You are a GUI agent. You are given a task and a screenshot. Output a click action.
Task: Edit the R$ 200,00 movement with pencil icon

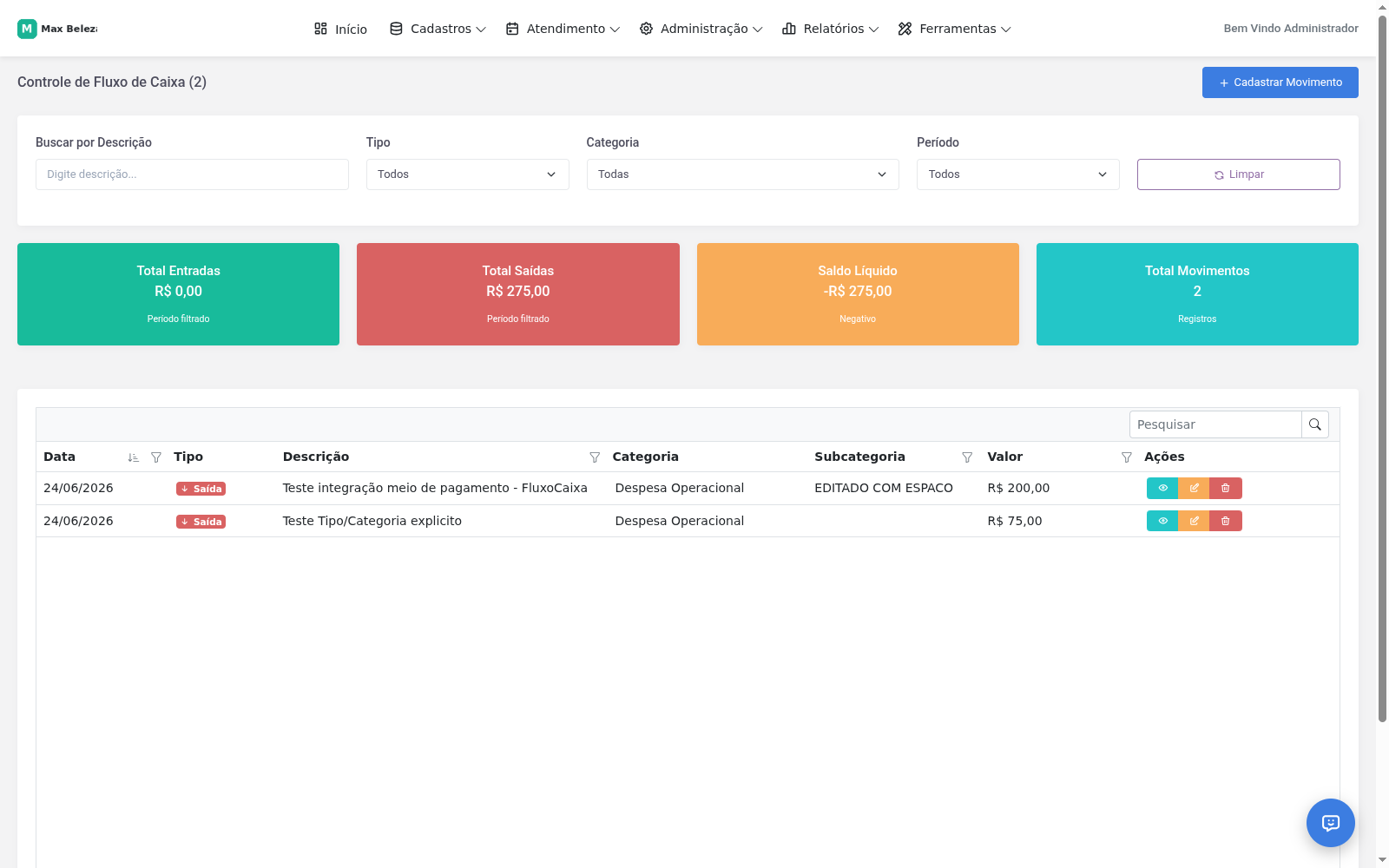(1194, 488)
